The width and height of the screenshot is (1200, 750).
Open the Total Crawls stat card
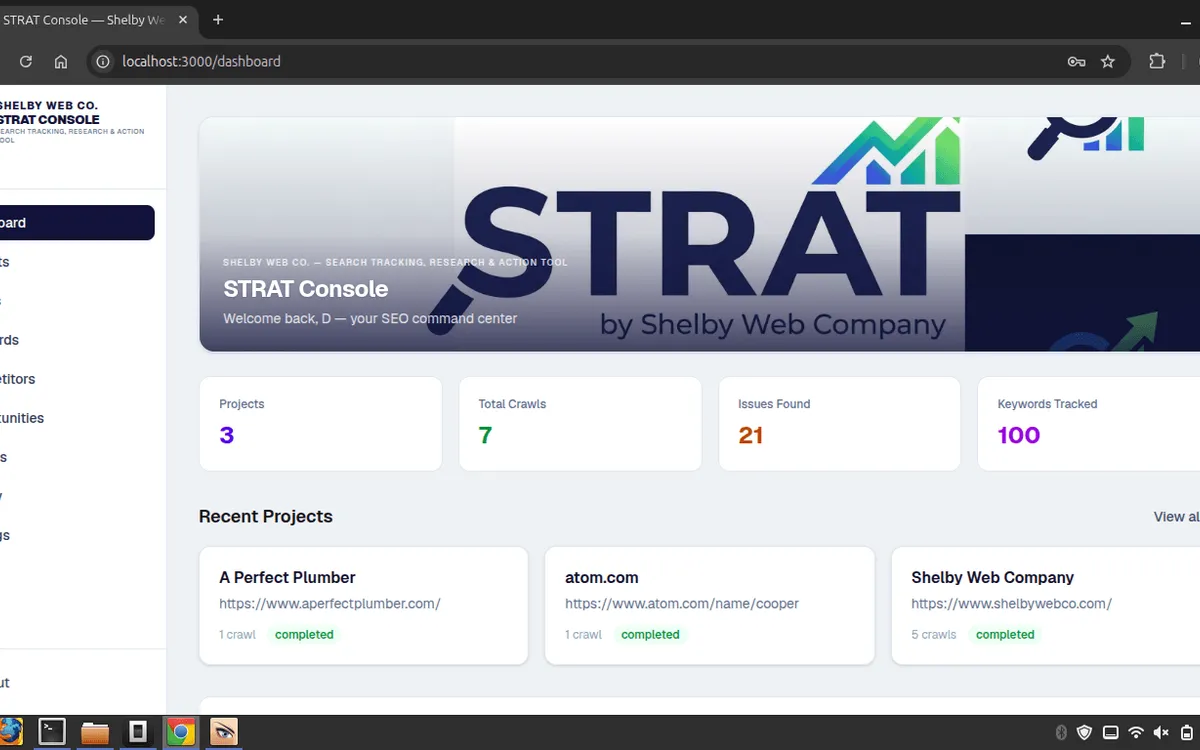pos(580,424)
